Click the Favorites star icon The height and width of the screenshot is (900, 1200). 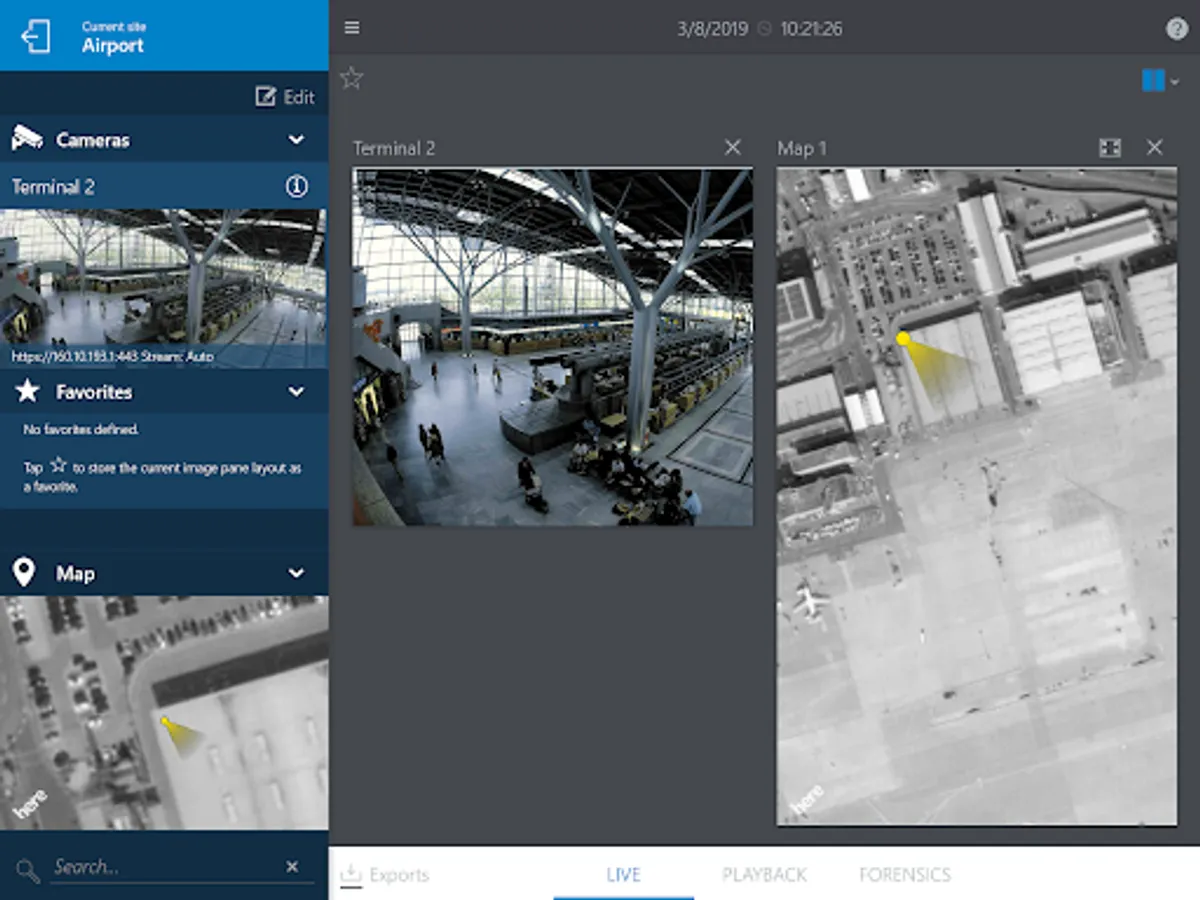(27, 392)
